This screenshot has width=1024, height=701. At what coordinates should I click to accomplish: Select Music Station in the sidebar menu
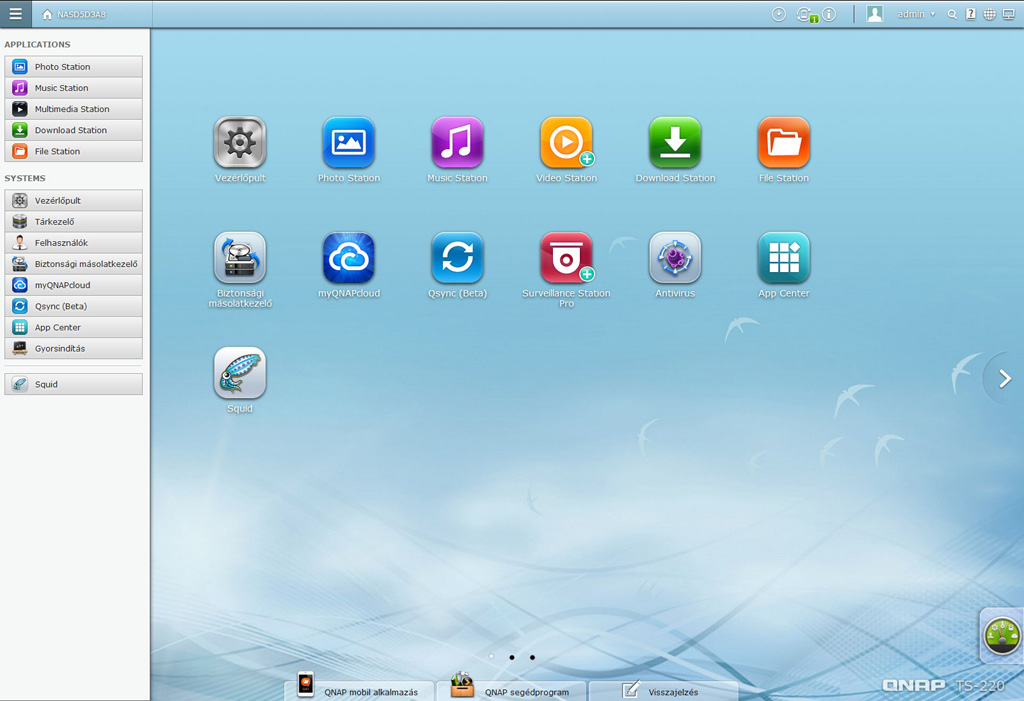tap(73, 88)
